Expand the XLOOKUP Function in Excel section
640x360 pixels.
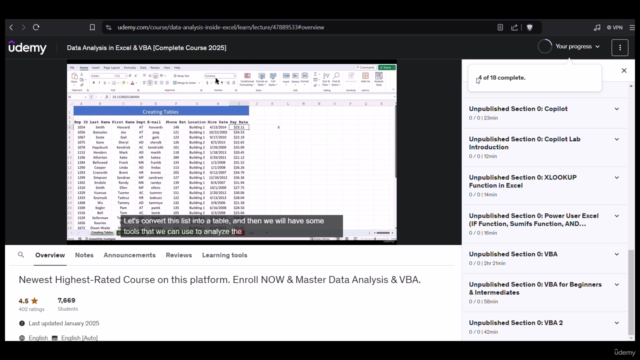pos(617,178)
